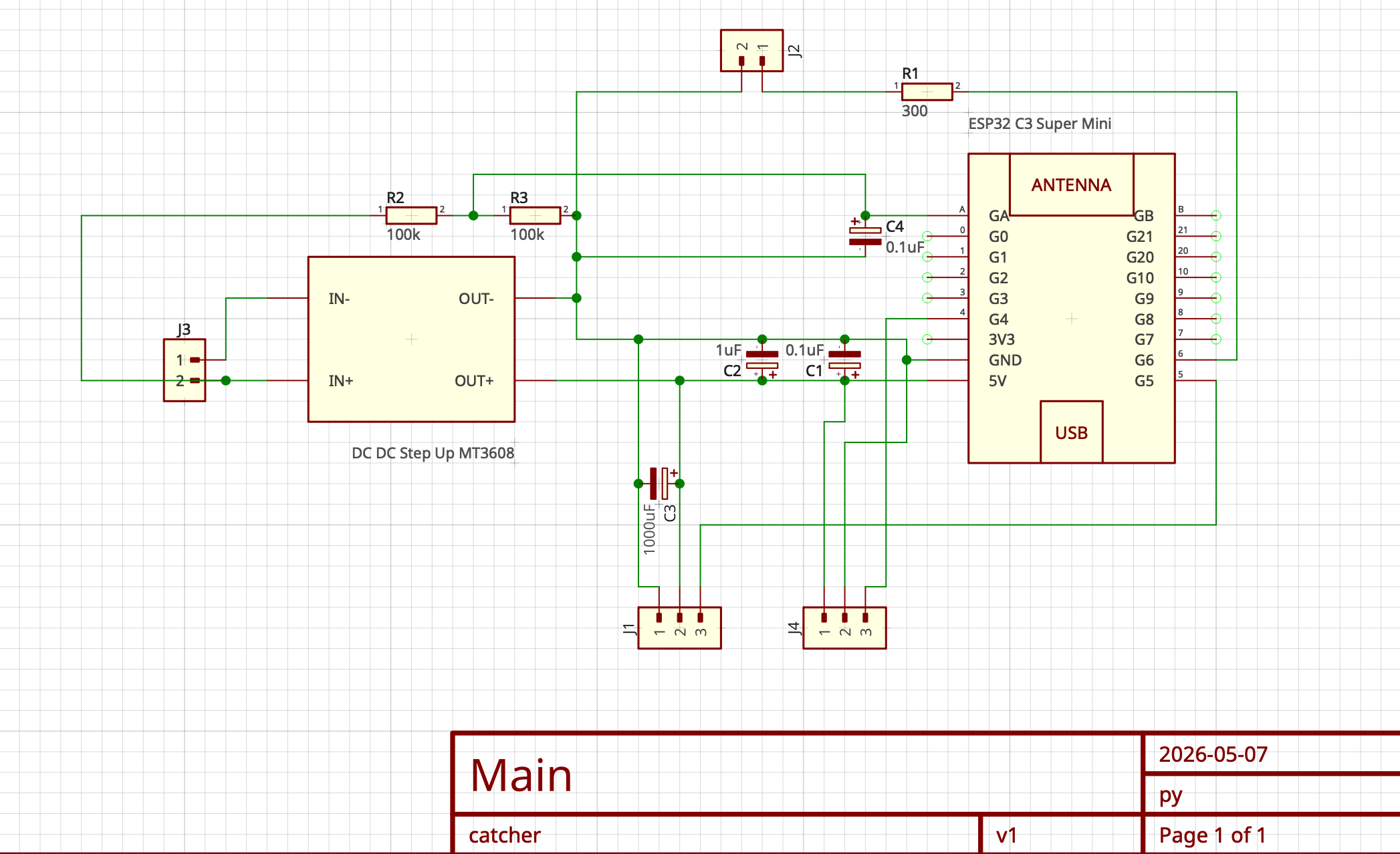Select the J1 three-pin connector symbol

point(679,627)
